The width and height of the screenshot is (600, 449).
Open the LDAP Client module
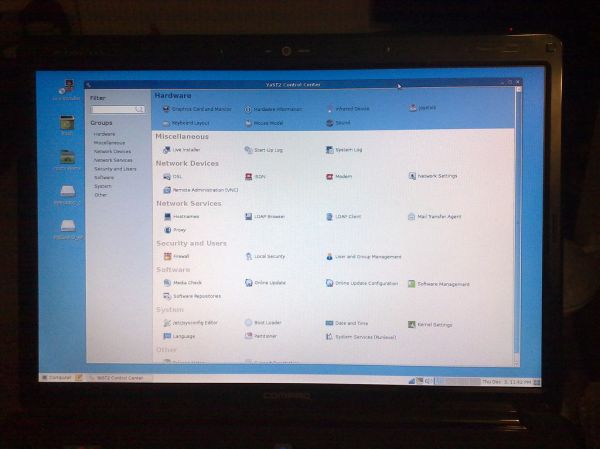tap(344, 217)
